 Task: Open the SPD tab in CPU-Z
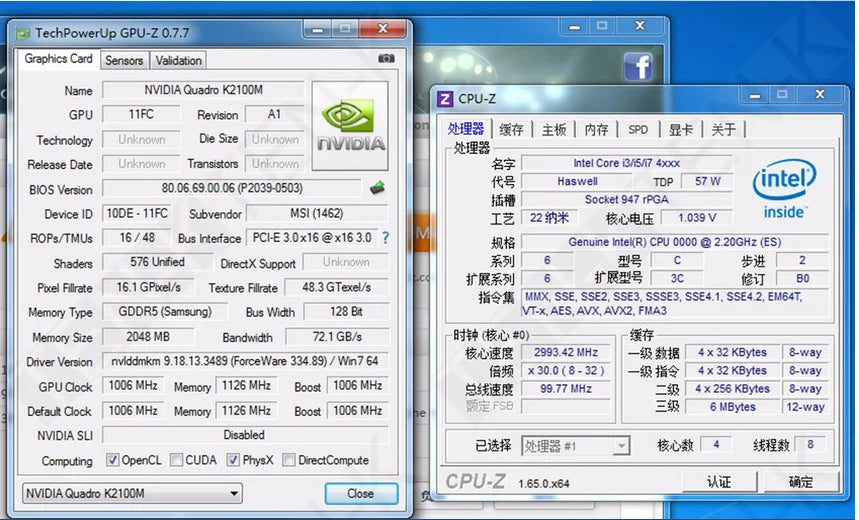tap(638, 130)
